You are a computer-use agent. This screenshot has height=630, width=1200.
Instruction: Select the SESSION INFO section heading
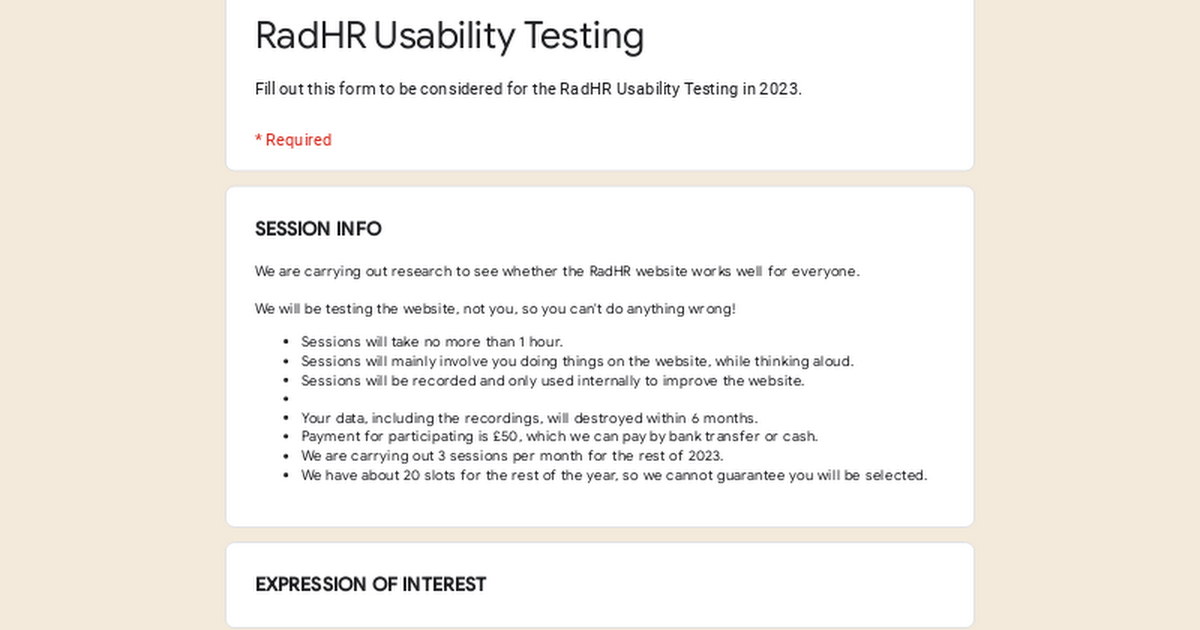coord(318,229)
